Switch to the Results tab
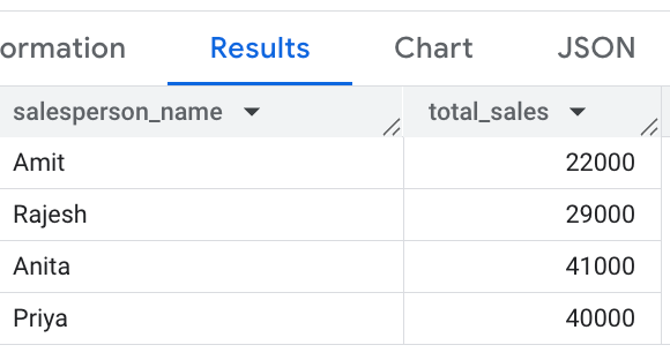 point(260,48)
